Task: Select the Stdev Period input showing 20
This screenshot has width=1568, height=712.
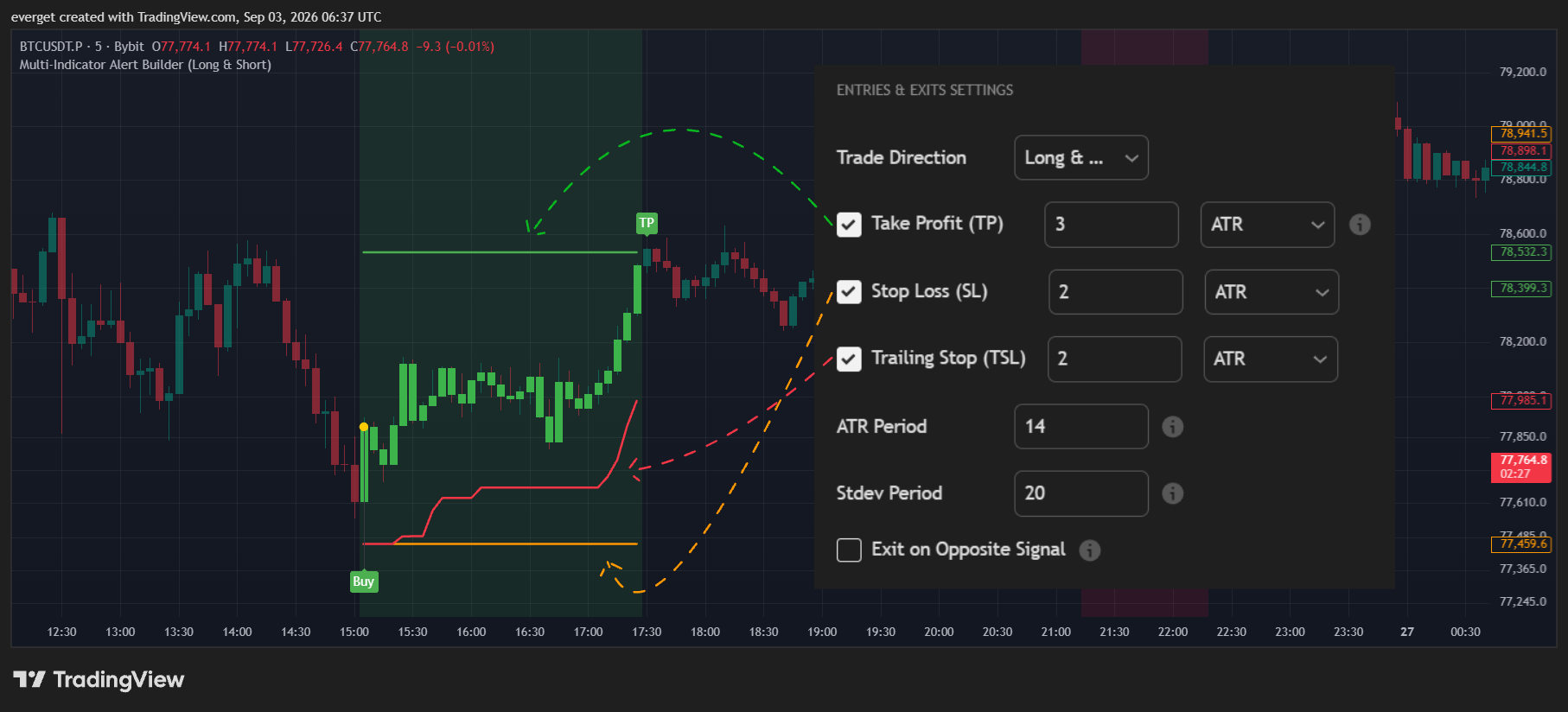Action: coord(1081,493)
